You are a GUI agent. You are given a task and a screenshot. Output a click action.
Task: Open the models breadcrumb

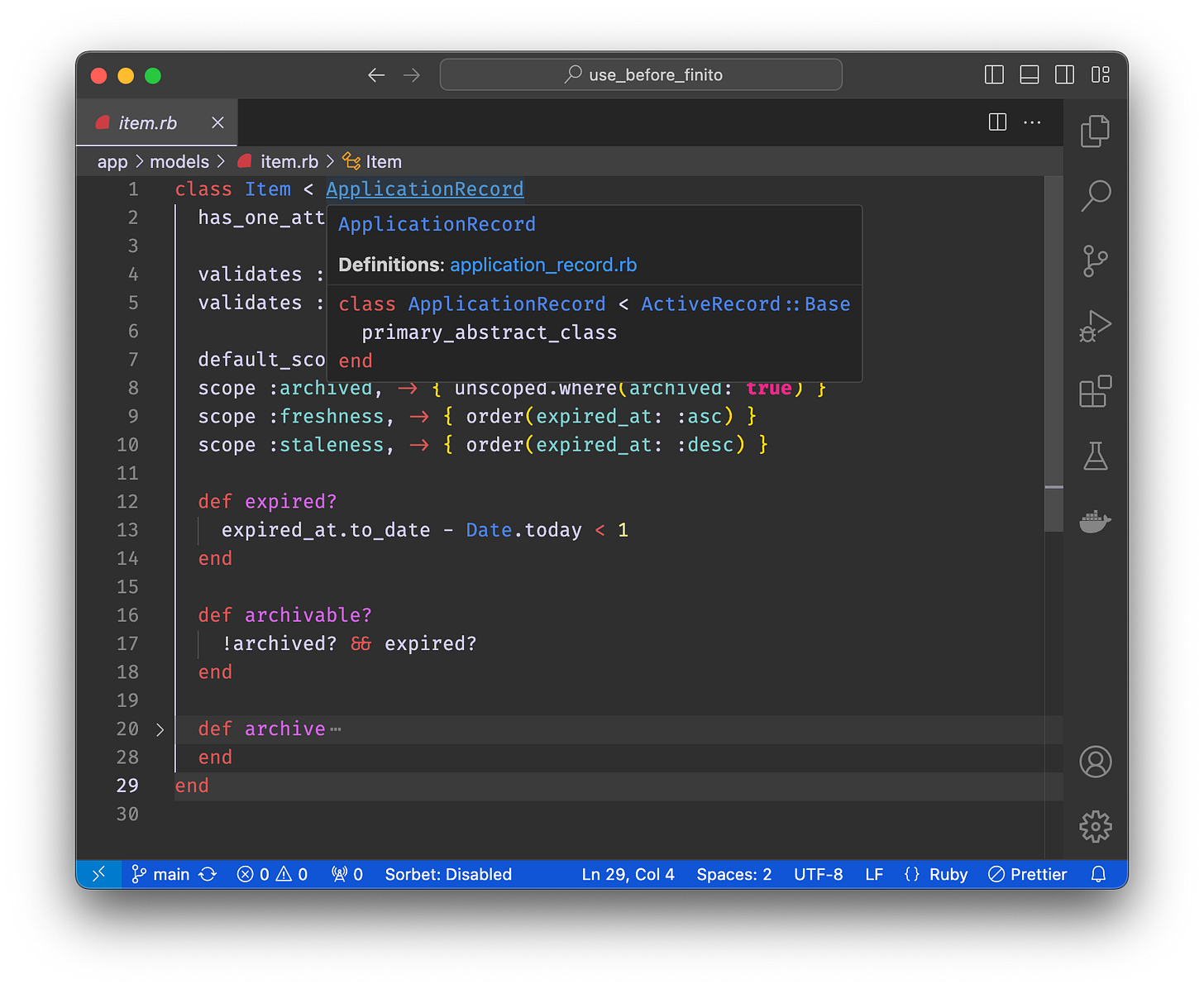(x=179, y=161)
